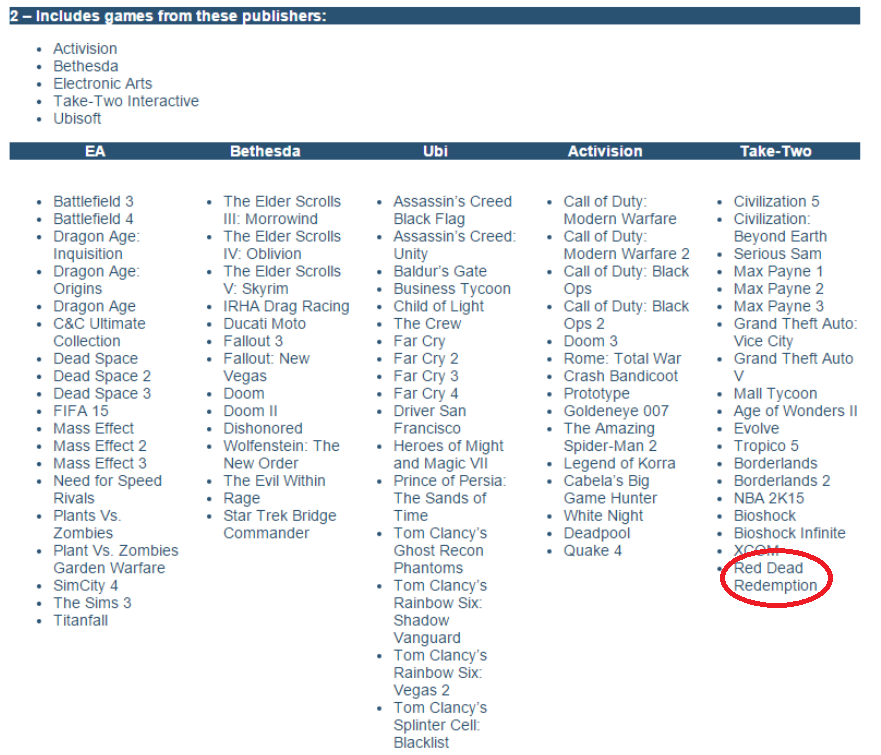Select the 'Doom II' entry
Image resolution: width=881 pixels, height=755 pixels.
251,411
